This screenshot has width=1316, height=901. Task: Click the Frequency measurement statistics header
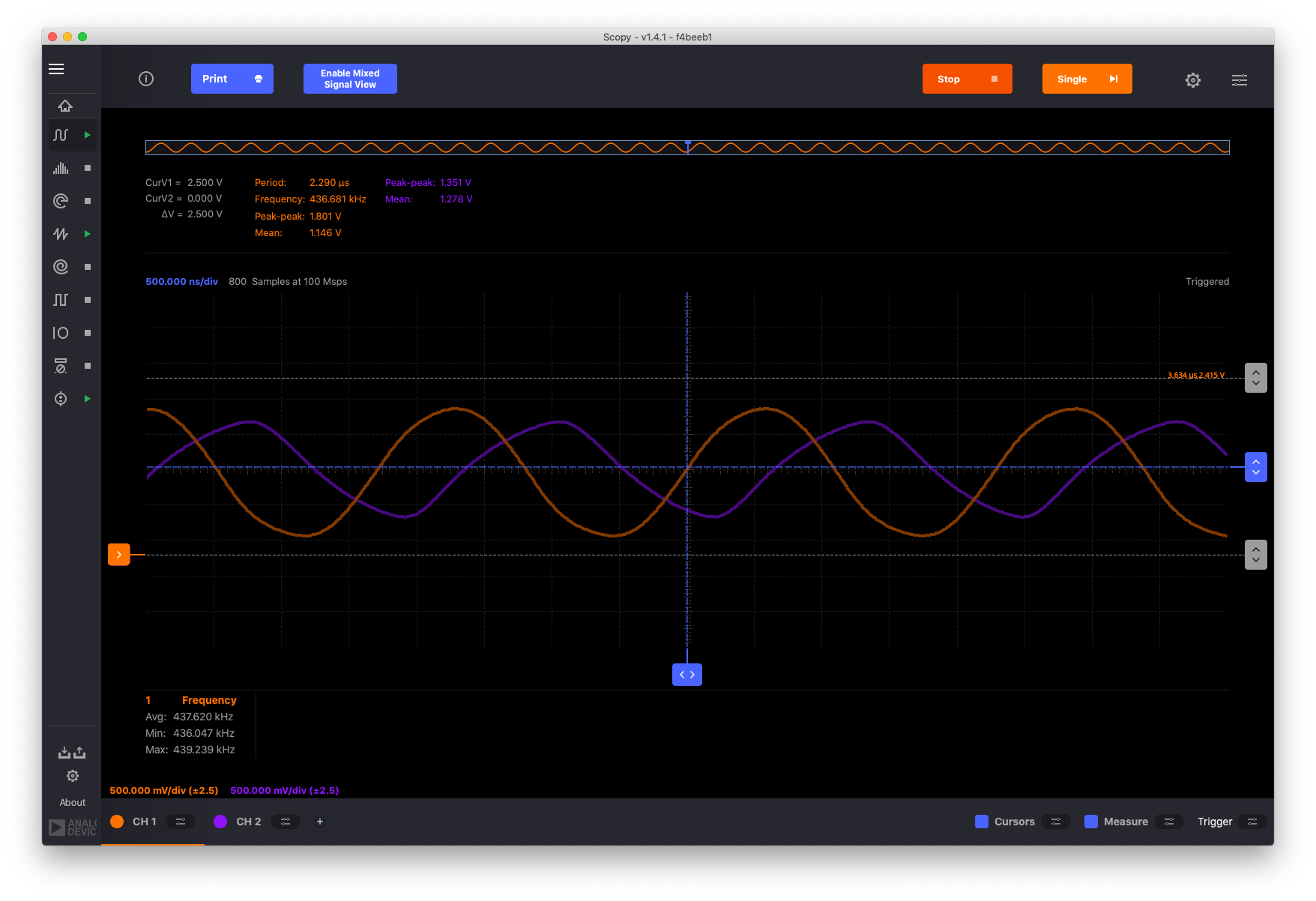point(209,700)
